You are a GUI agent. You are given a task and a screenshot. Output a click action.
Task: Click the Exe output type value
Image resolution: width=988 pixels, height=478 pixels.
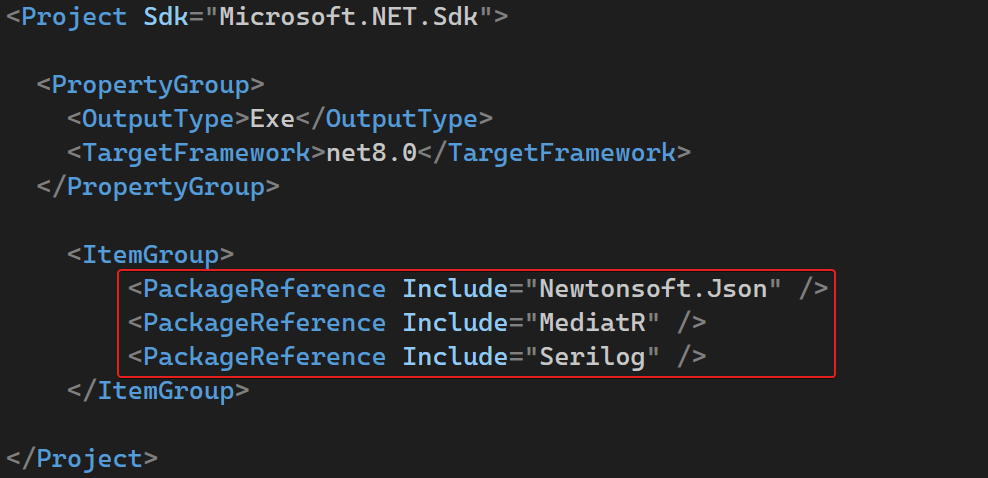272,119
